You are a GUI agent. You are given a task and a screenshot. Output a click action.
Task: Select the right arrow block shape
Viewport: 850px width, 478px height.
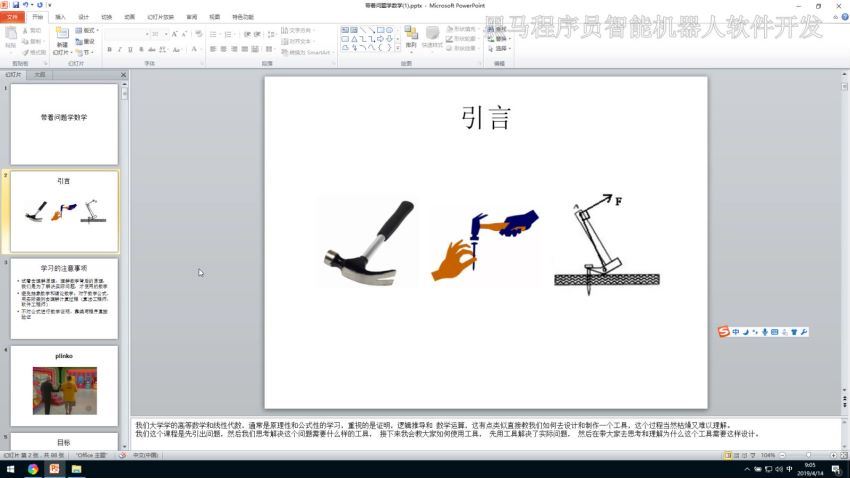(x=381, y=39)
